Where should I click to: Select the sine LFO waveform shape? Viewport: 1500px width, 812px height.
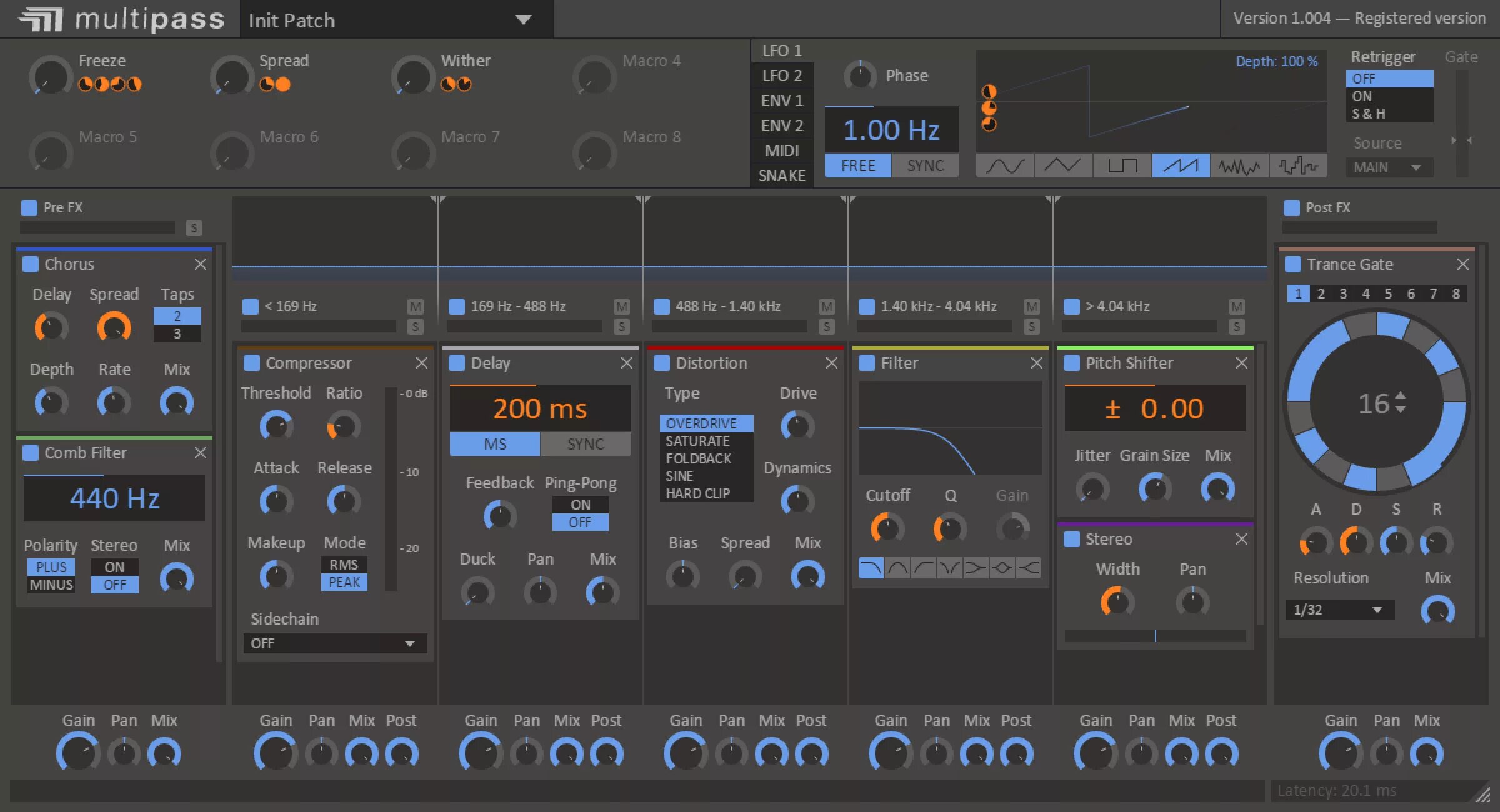point(1004,166)
